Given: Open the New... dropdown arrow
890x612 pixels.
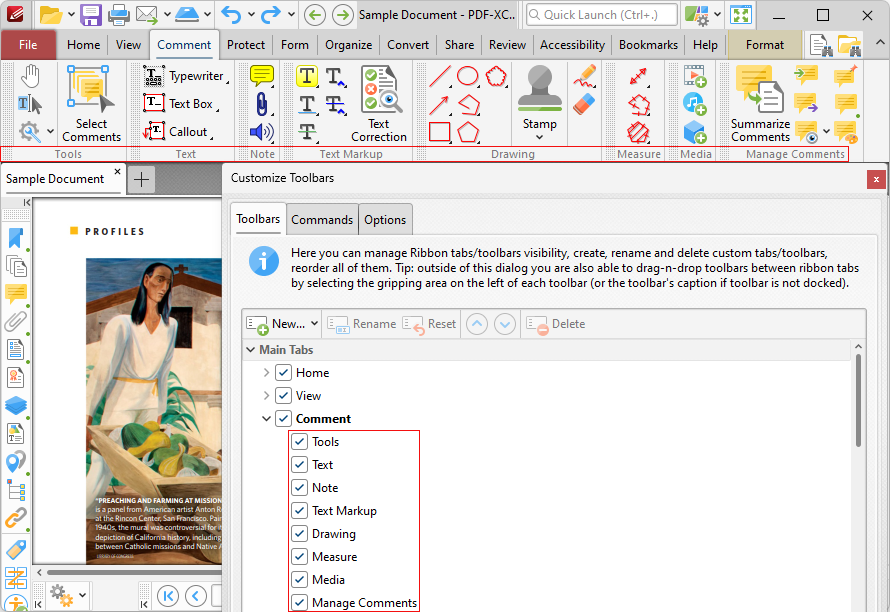Looking at the screenshot, I should 314,324.
